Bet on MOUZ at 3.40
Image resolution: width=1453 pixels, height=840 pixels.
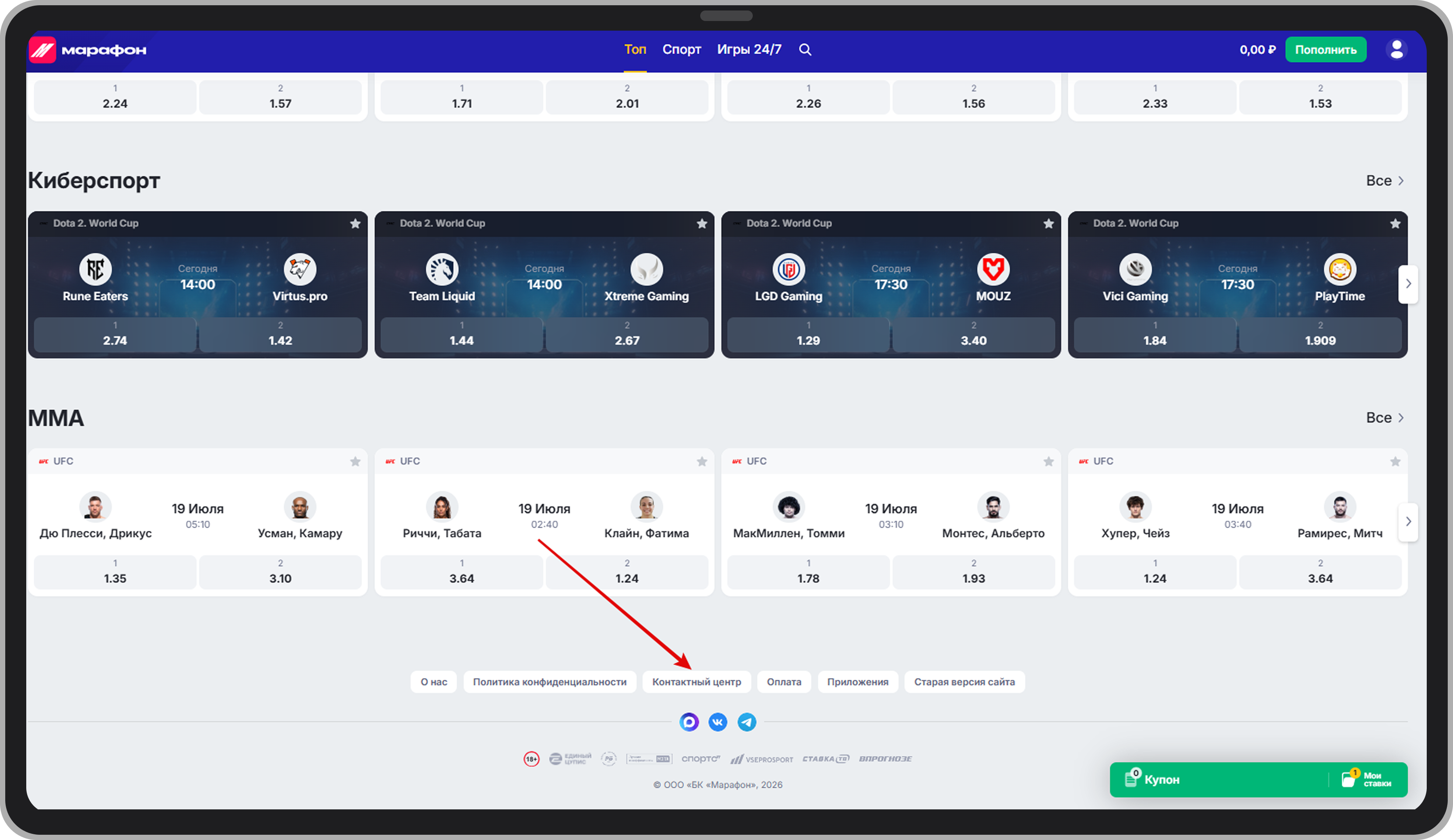click(973, 335)
